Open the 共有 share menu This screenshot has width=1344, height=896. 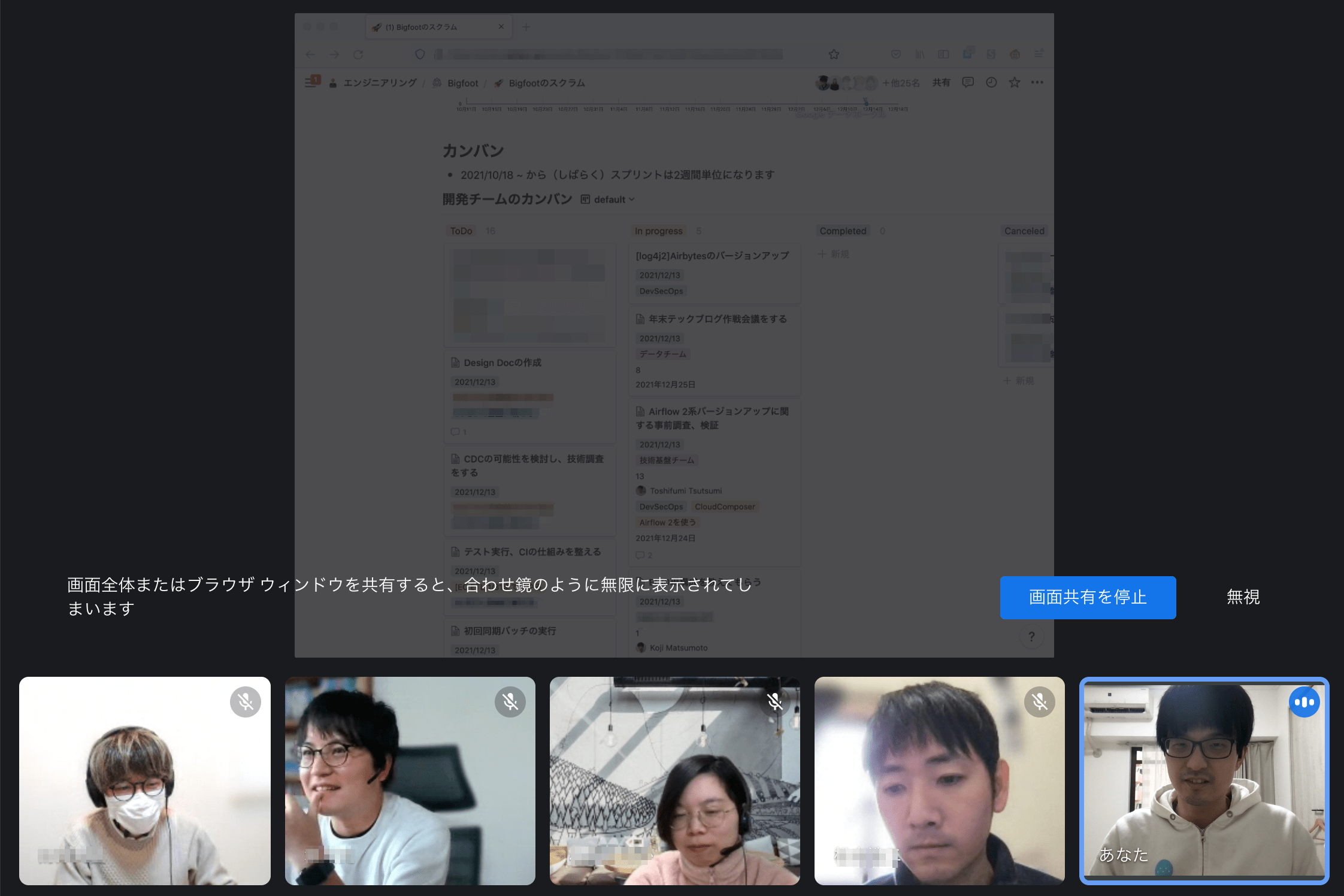point(941,83)
